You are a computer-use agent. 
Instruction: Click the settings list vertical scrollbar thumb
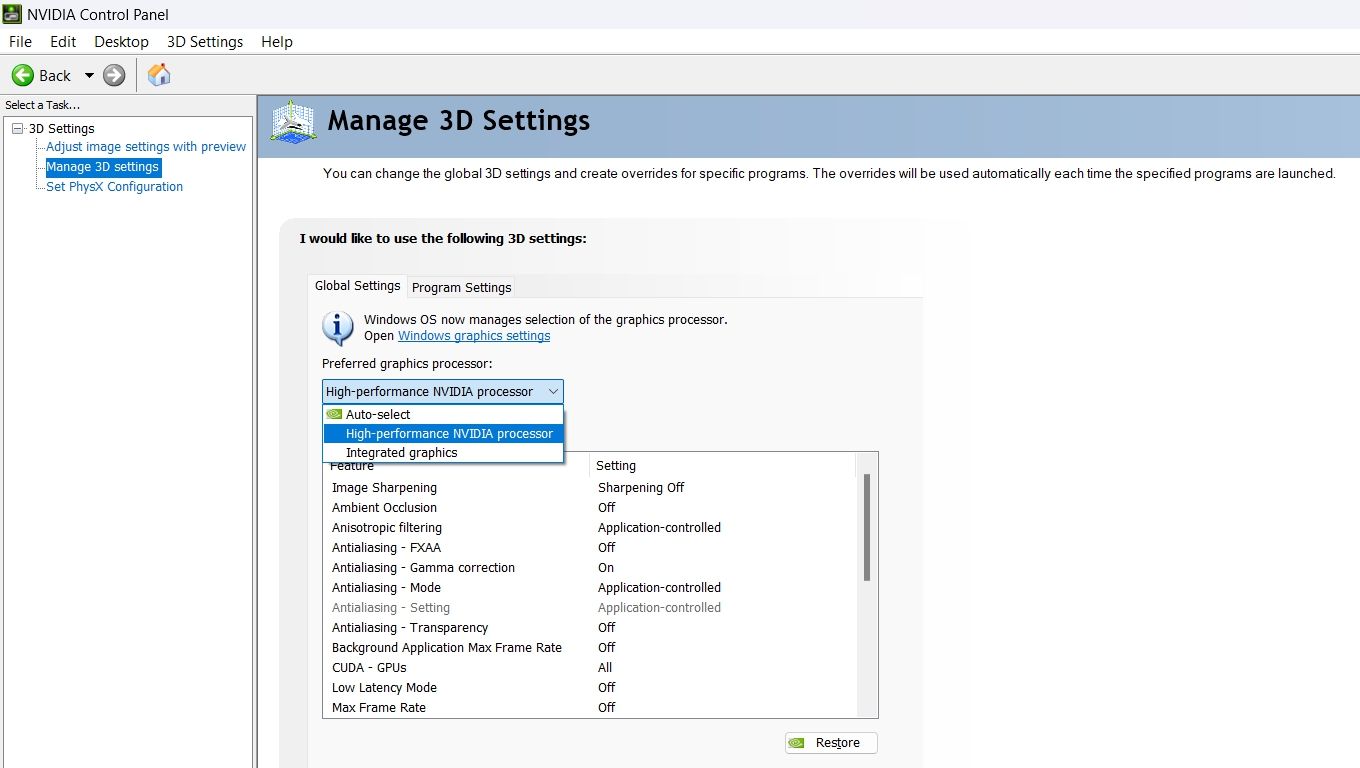[866, 527]
